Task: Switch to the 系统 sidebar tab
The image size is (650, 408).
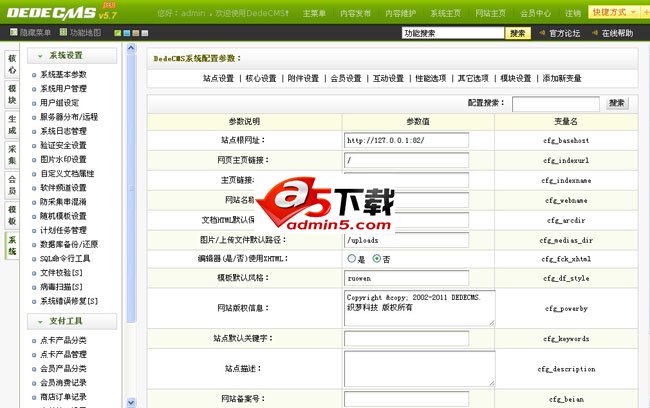Action: [12, 246]
